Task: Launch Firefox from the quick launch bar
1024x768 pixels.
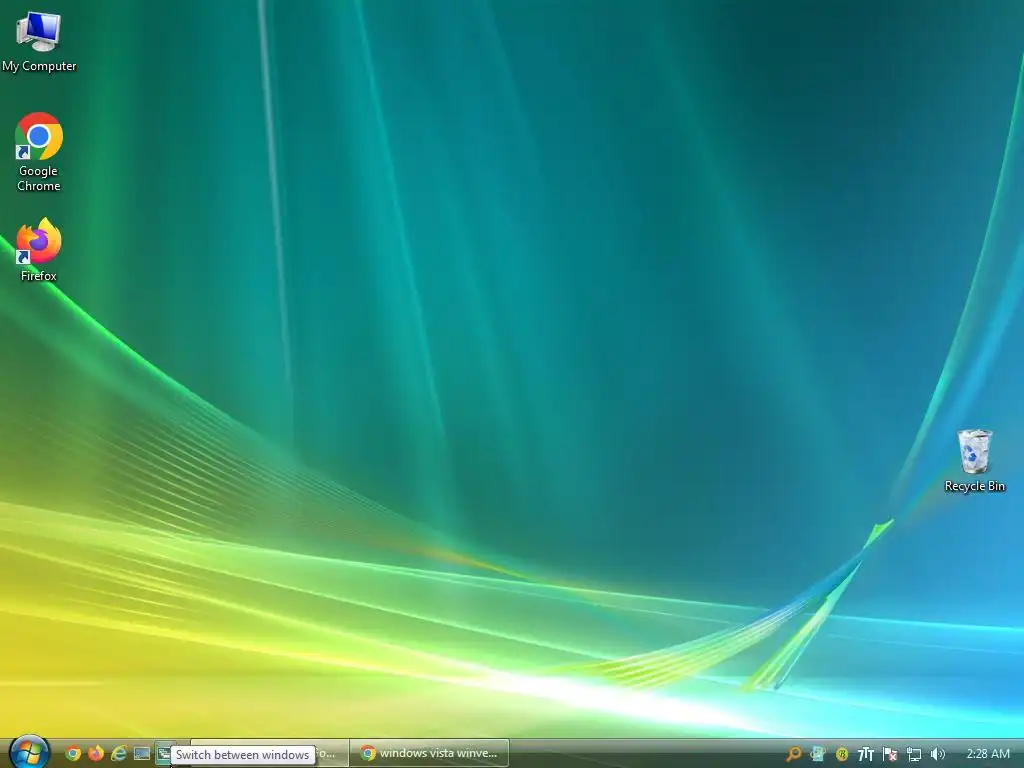Action: tap(96, 754)
